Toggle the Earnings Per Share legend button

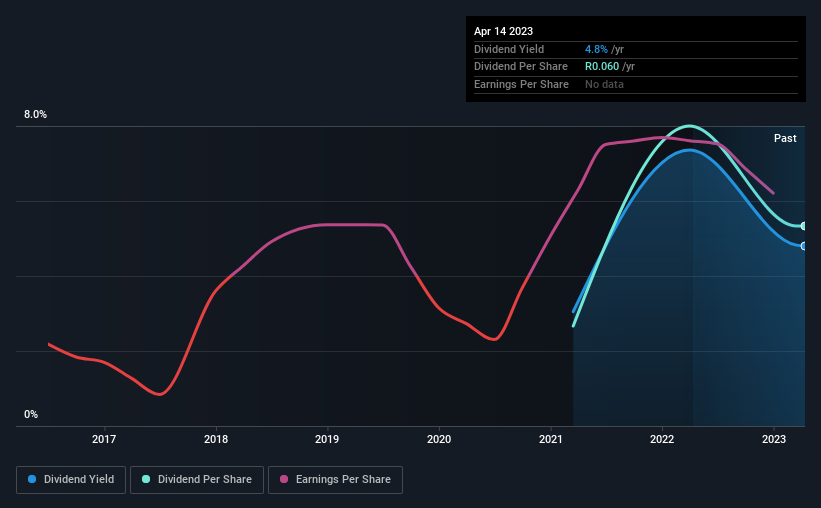pos(335,480)
